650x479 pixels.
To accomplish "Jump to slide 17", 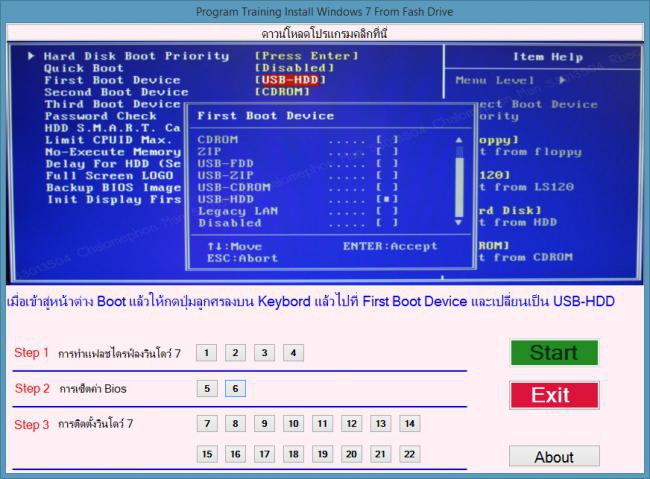I will pos(264,454).
